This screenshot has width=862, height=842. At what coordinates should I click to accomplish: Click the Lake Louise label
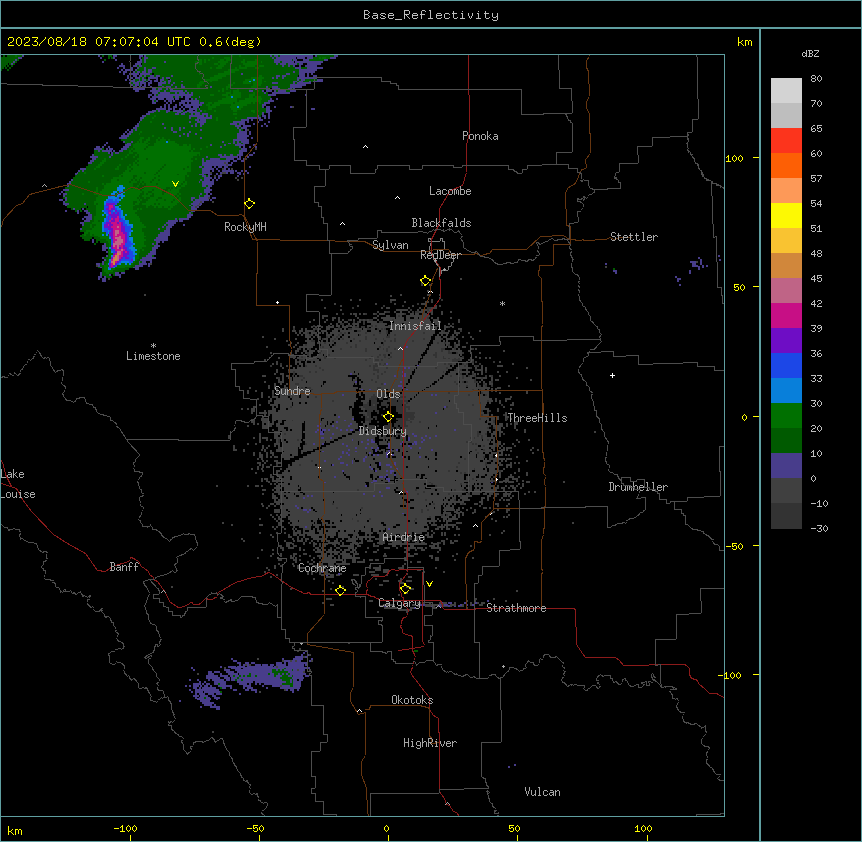coord(18,484)
